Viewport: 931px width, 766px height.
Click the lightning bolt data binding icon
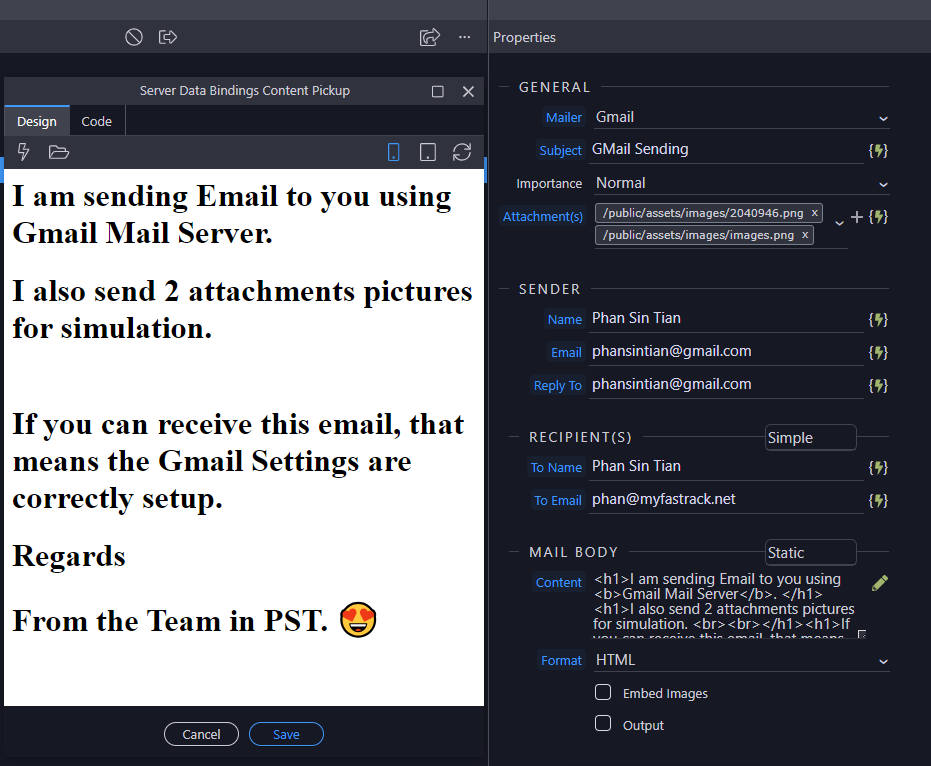click(x=23, y=152)
